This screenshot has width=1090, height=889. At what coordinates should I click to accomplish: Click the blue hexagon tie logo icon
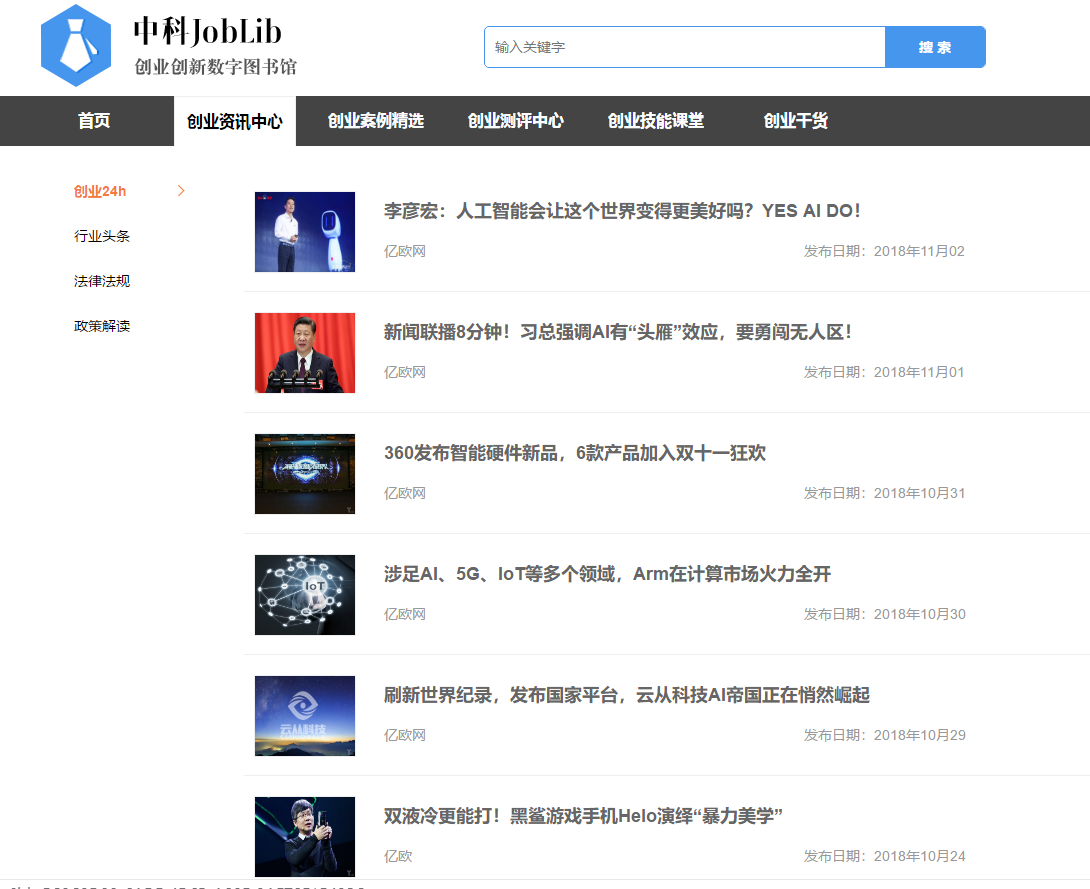76,46
